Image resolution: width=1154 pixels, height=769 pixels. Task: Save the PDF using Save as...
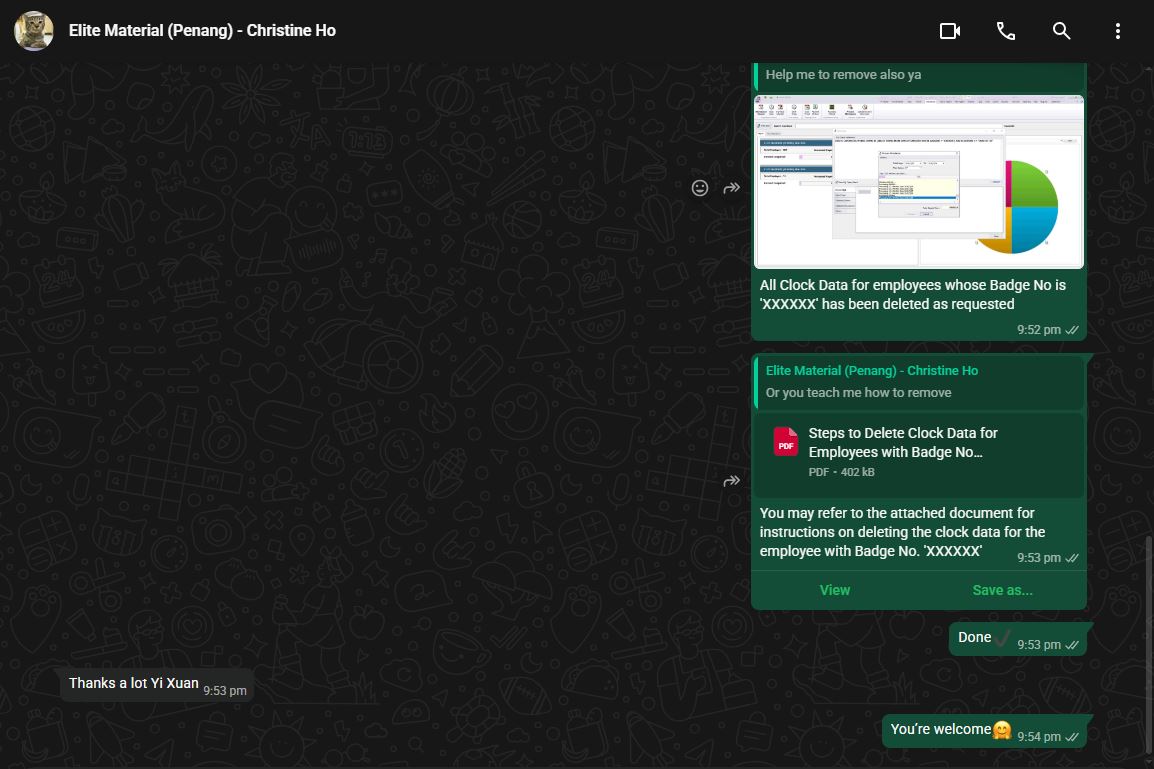(x=1002, y=590)
